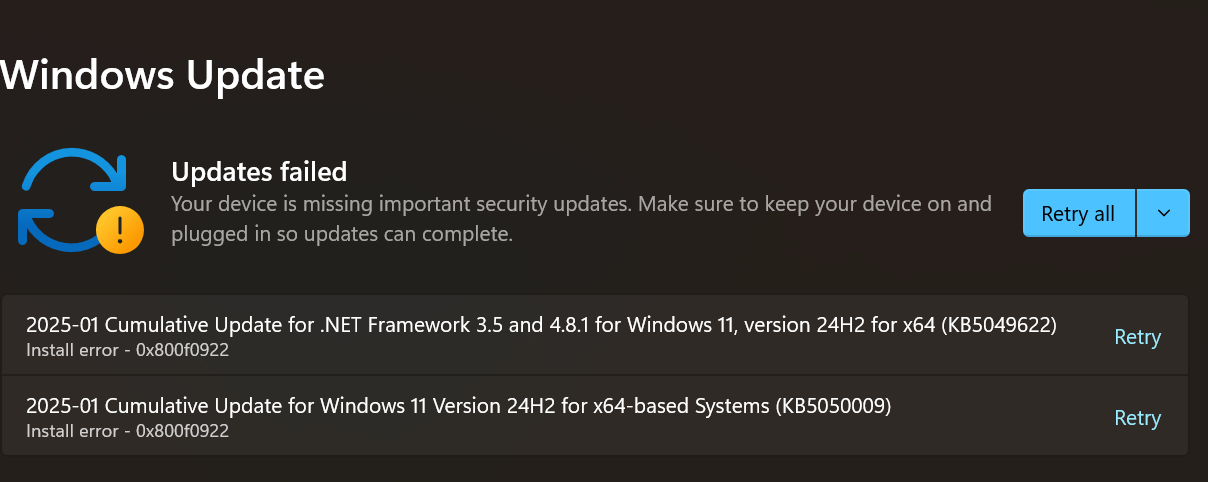Retry the .NET Framework KB5049622 update
The image size is (1208, 482).
[1137, 337]
